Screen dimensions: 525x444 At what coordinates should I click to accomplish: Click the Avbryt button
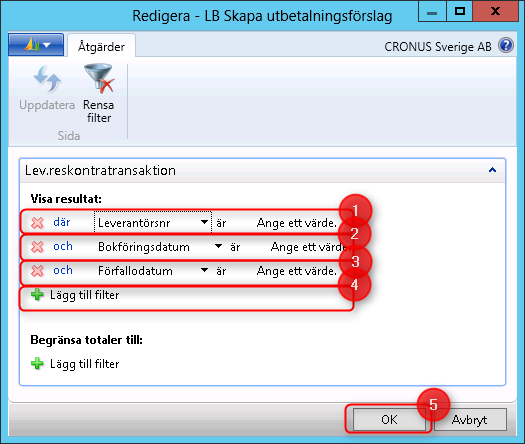click(x=470, y=419)
